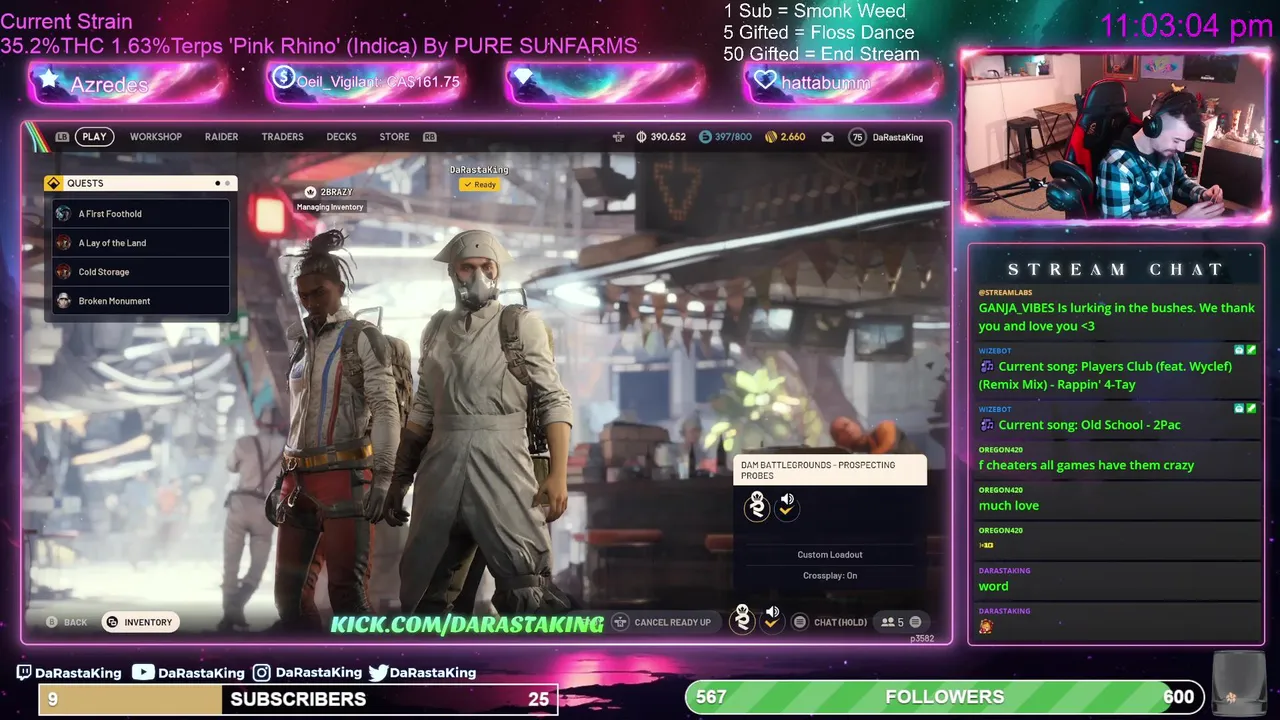Click the snake emblem in the bottom bar
The height and width of the screenshot is (720, 1280).
click(x=742, y=619)
